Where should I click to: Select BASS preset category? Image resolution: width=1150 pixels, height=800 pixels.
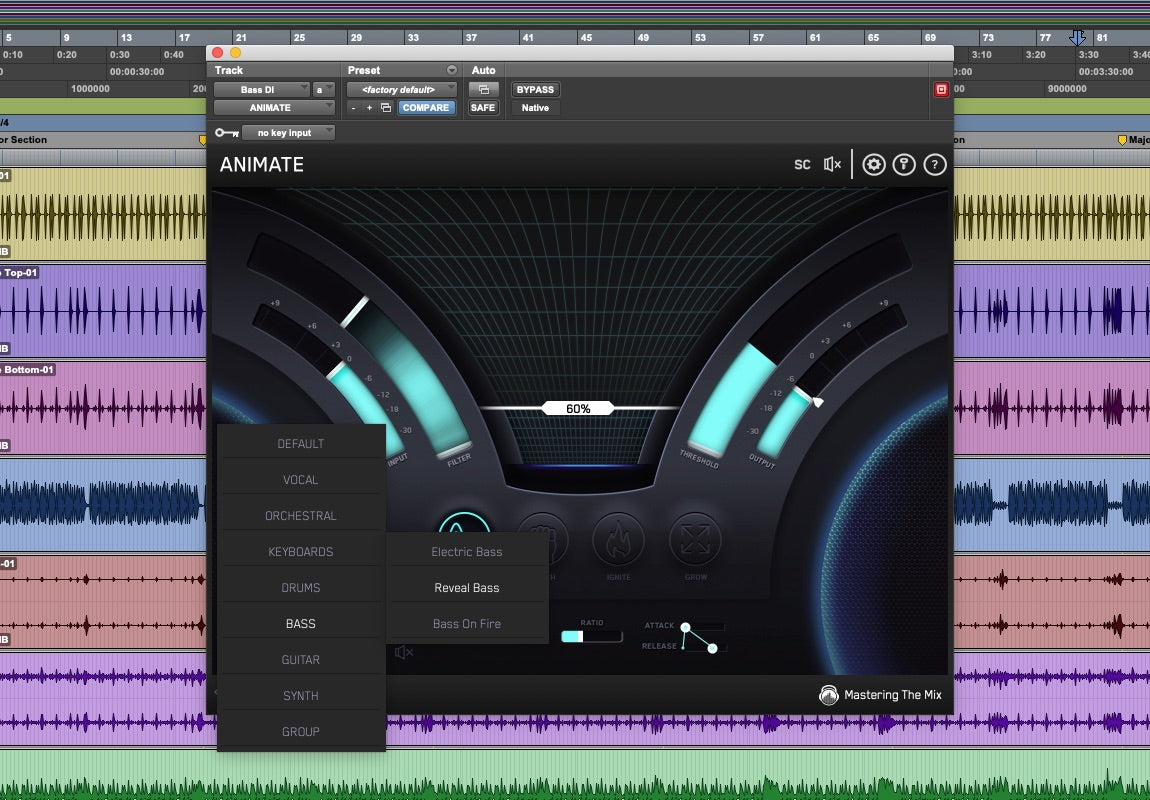301,623
